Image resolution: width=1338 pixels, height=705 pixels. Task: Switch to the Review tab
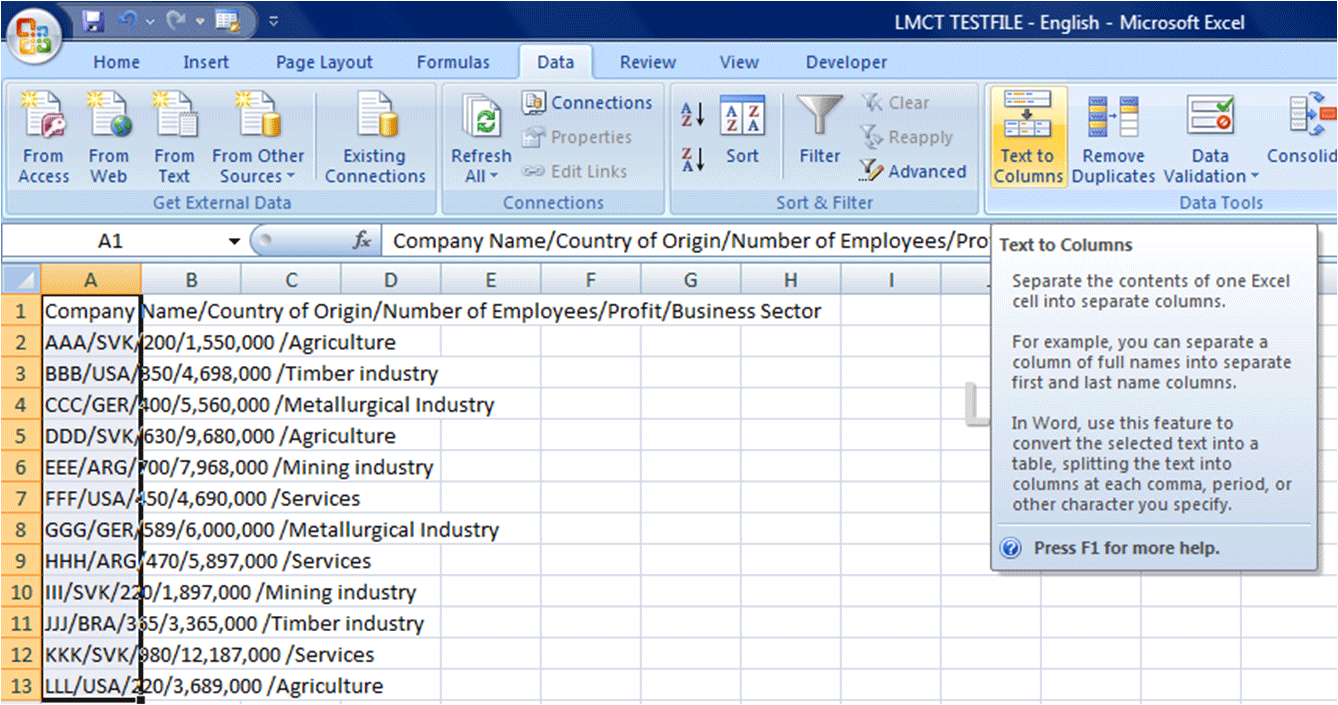648,62
